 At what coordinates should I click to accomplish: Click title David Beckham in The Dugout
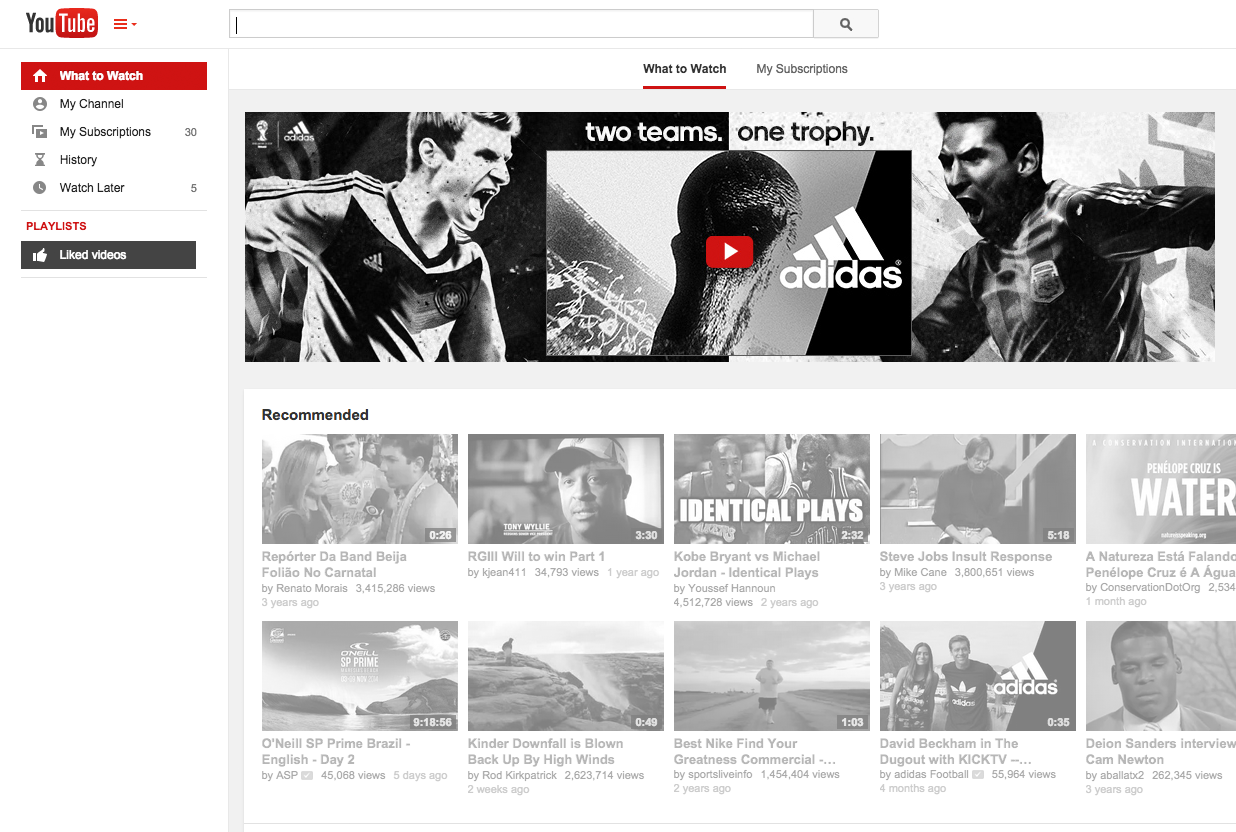[955, 752]
